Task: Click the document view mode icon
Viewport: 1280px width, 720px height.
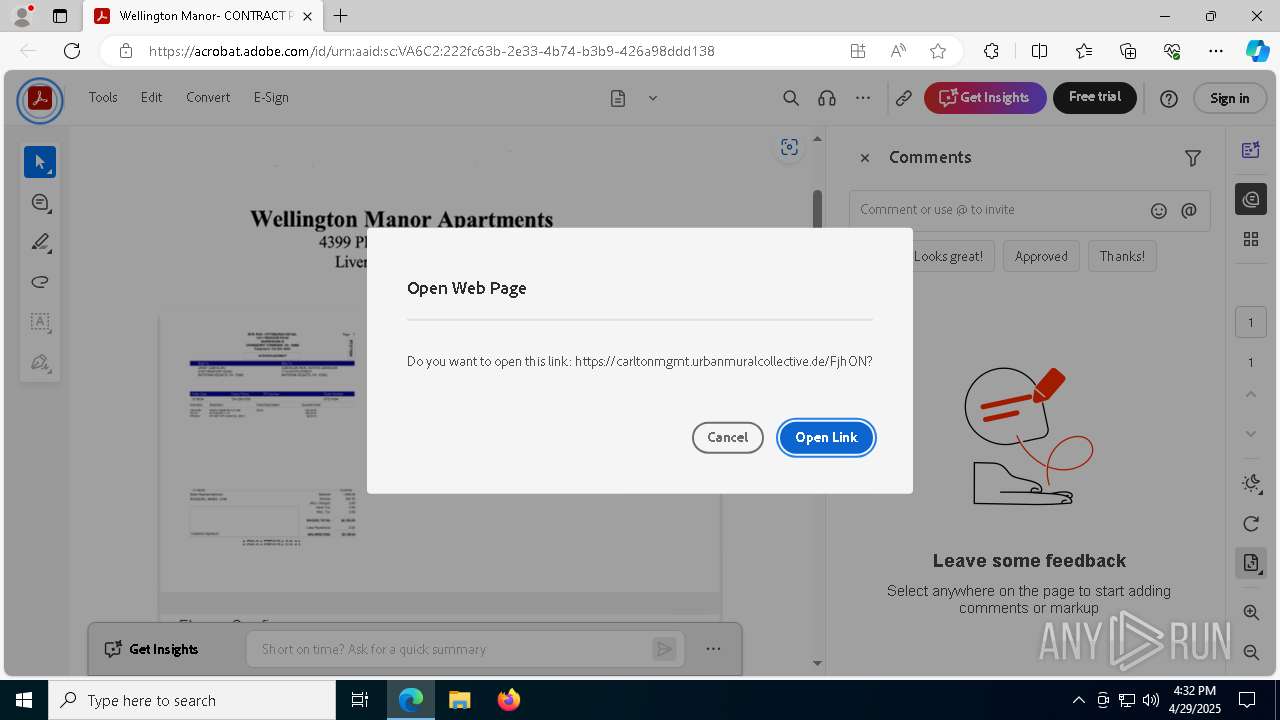Action: (618, 98)
